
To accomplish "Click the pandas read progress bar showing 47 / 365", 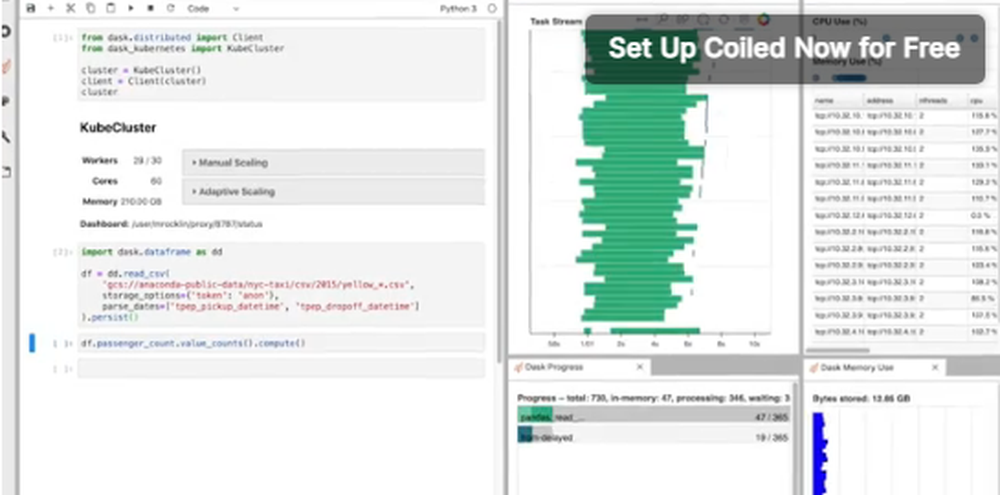I will pos(654,417).
